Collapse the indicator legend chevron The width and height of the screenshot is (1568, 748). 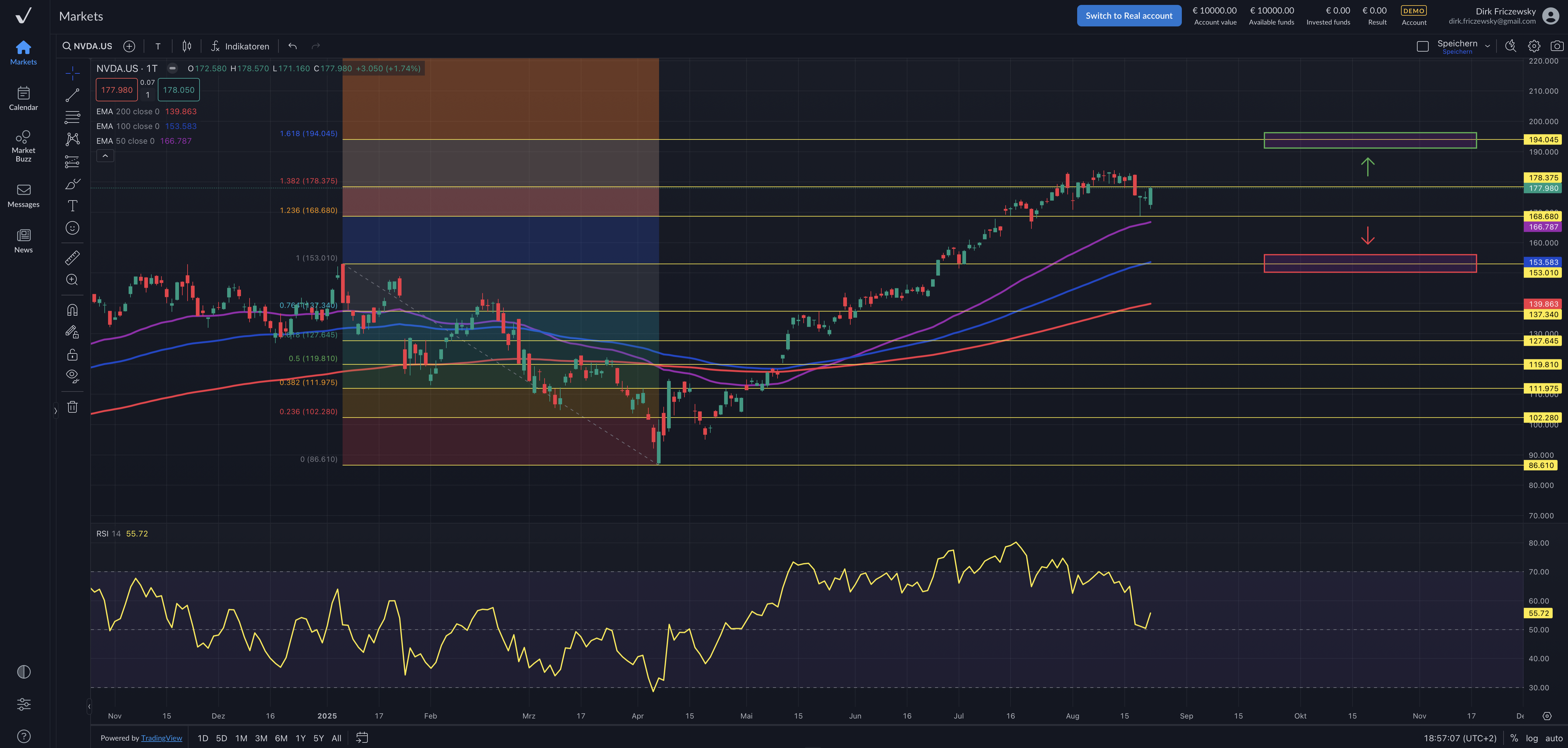coord(105,156)
